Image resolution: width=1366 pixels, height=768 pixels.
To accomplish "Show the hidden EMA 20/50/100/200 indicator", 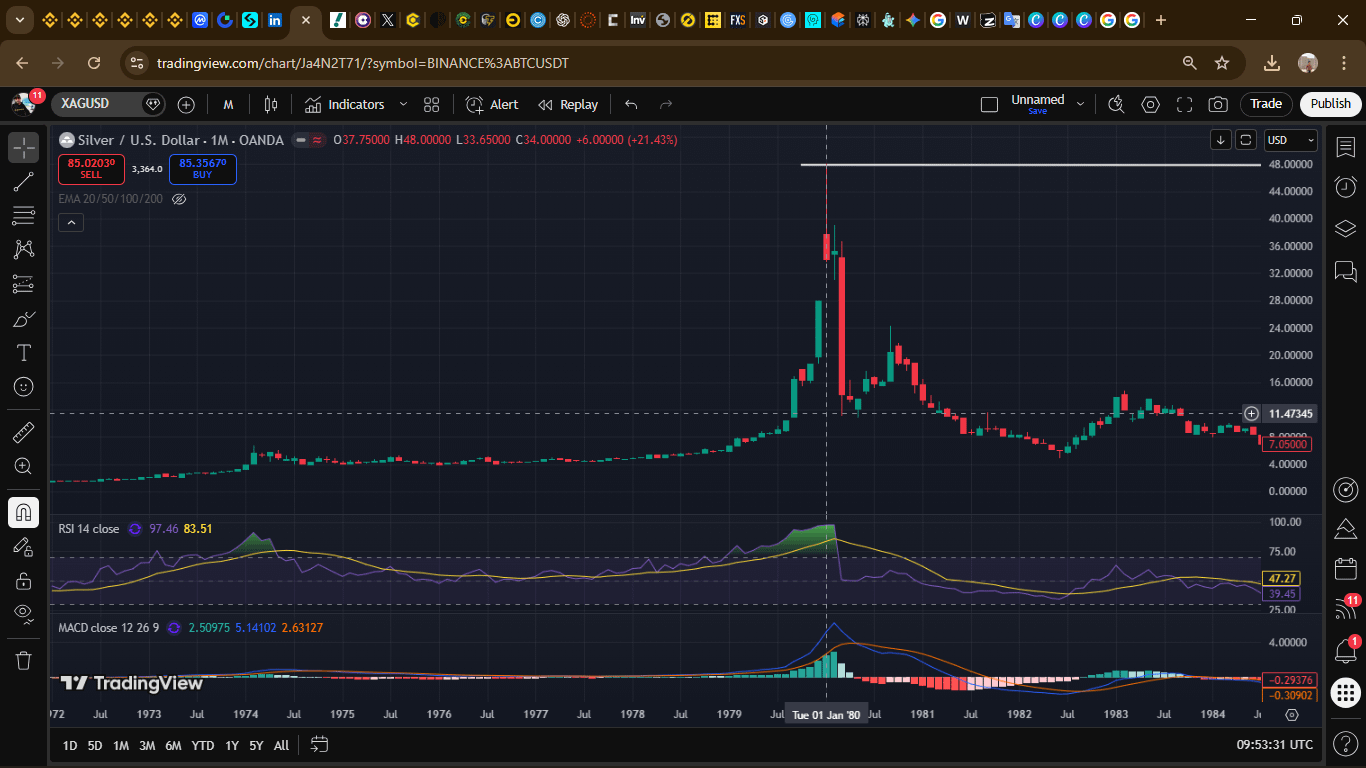I will pos(179,199).
